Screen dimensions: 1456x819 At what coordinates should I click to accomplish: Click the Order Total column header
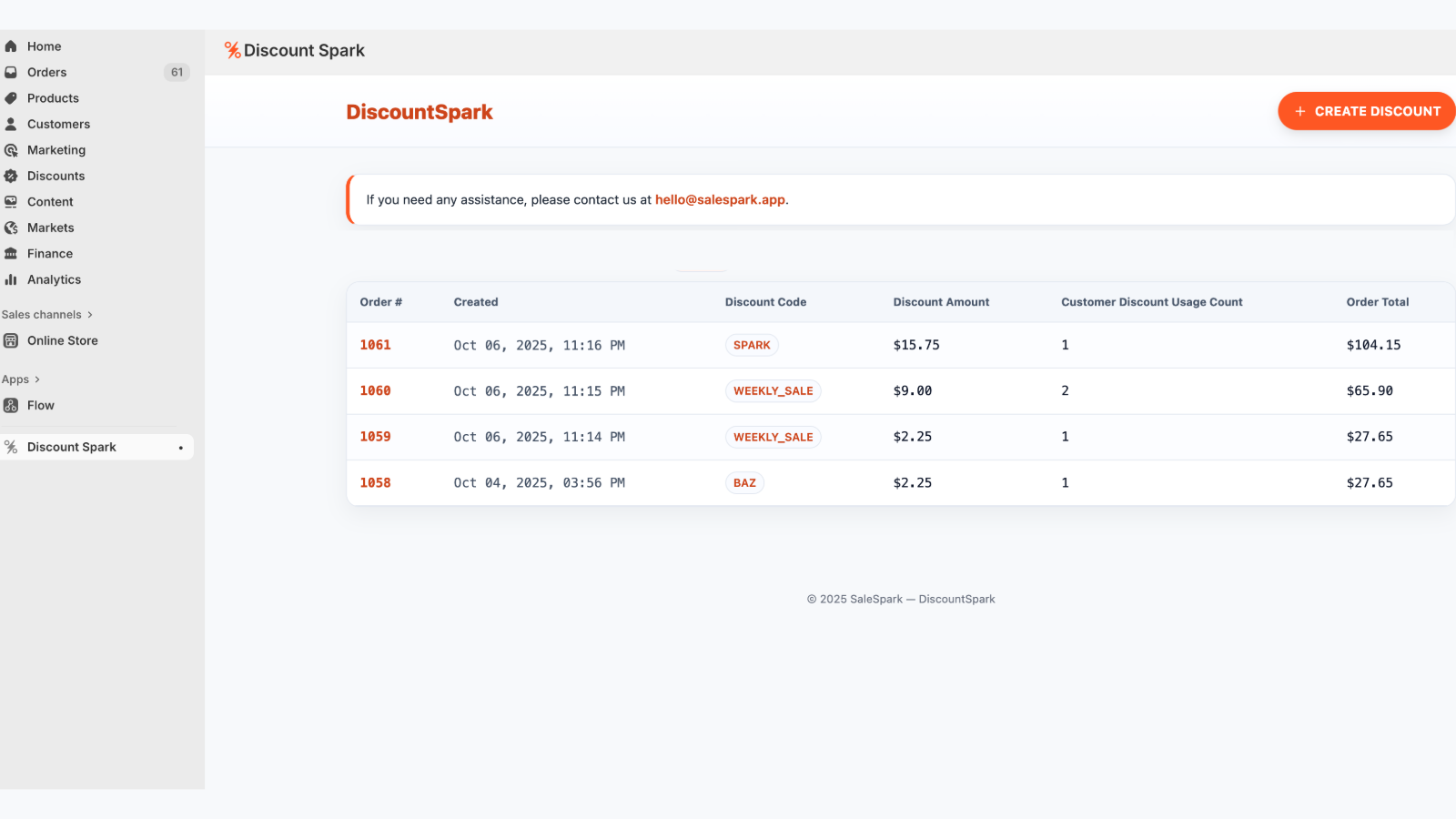click(1378, 302)
